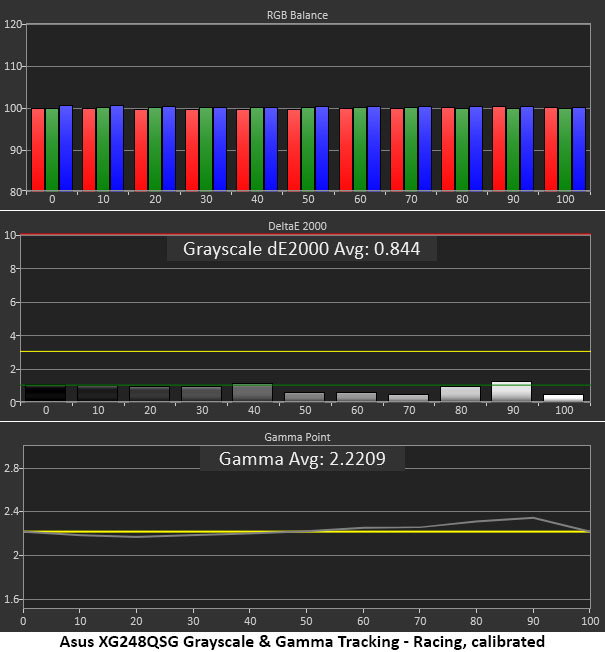This screenshot has height=652, width=605.
Task: Click the red bar at 90 in RGB Balance
Action: pos(499,148)
